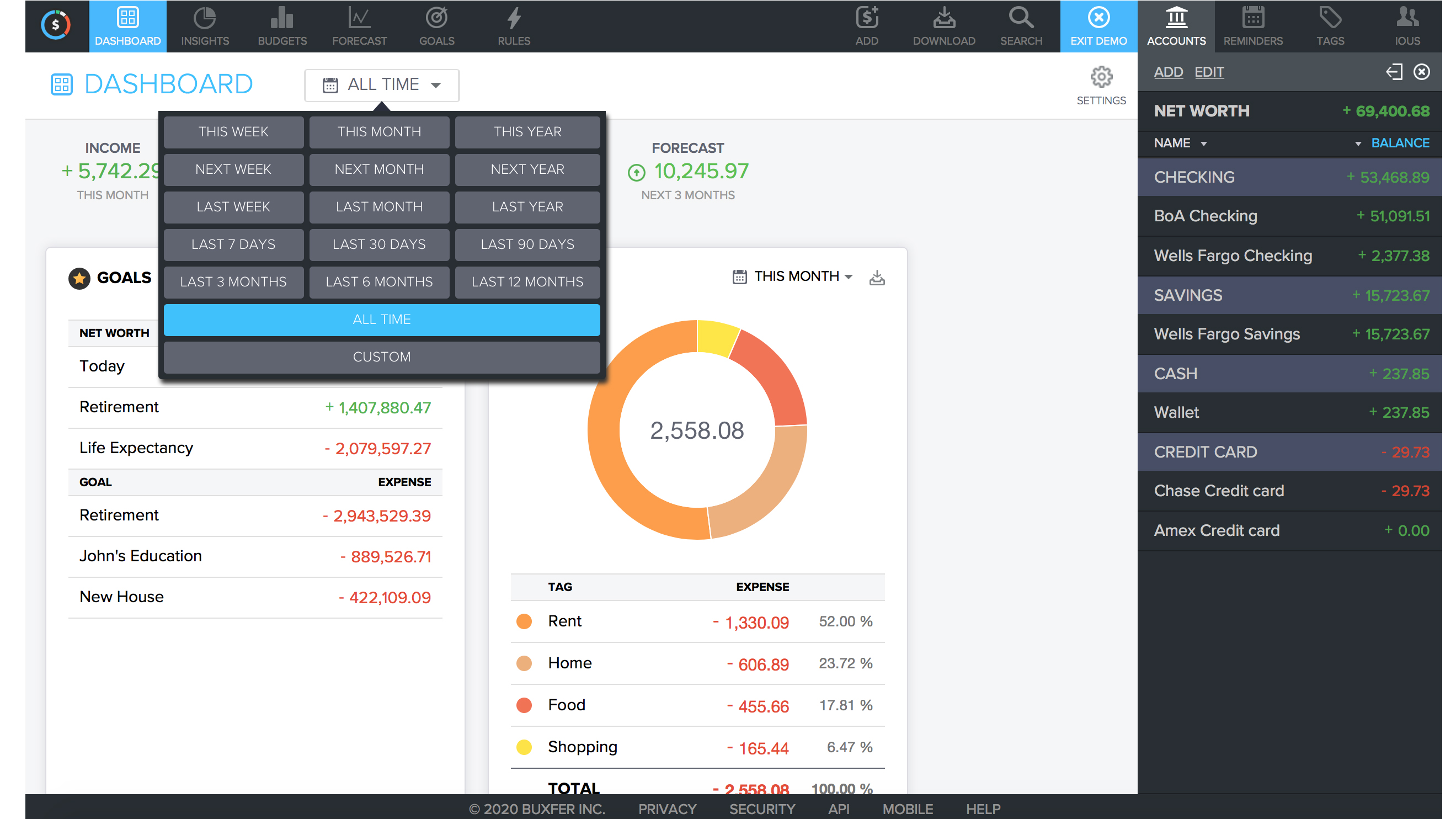Open the API footer link
This screenshot has width=1456, height=819.
pos(839,809)
